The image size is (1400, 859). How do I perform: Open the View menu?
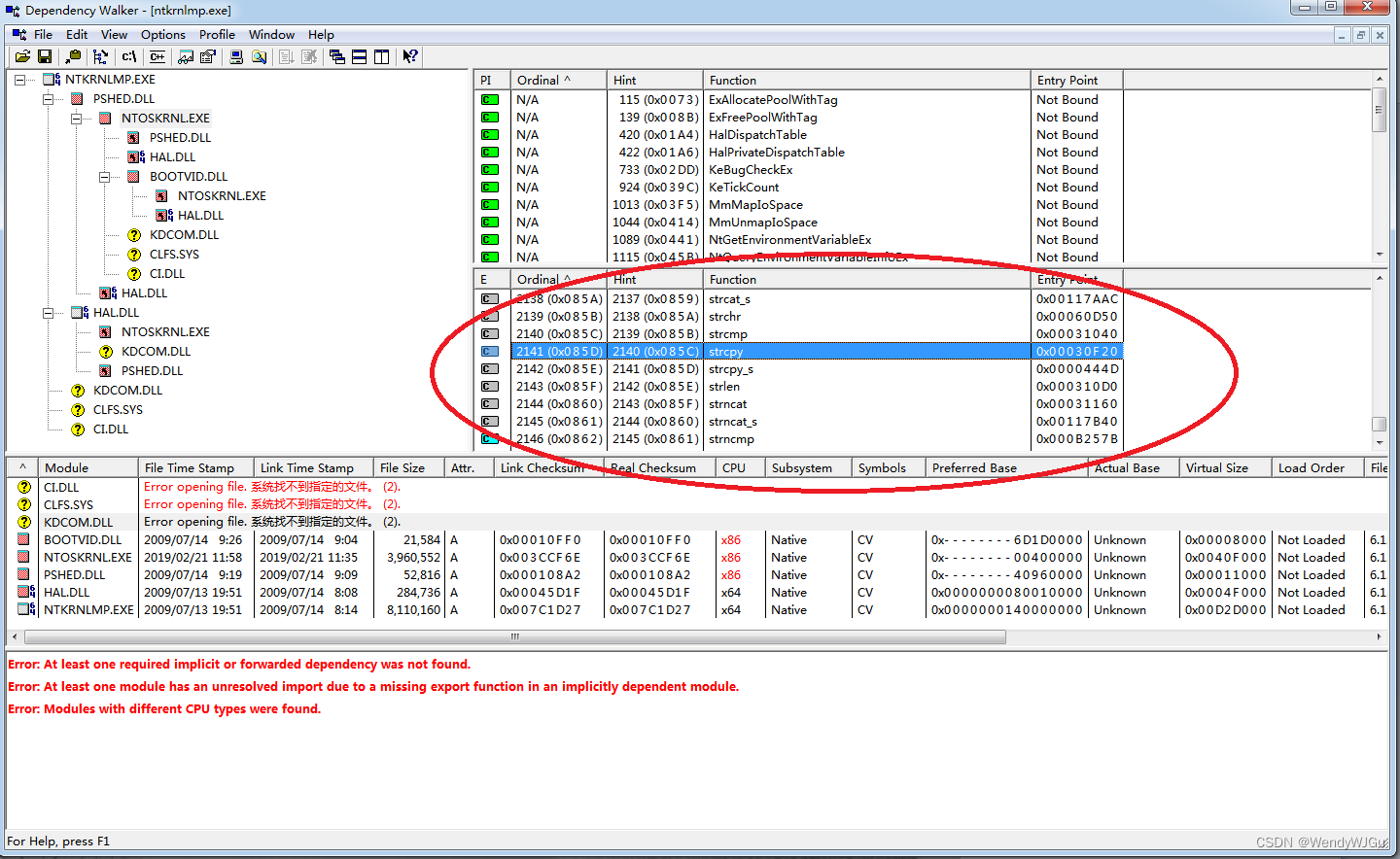[114, 34]
